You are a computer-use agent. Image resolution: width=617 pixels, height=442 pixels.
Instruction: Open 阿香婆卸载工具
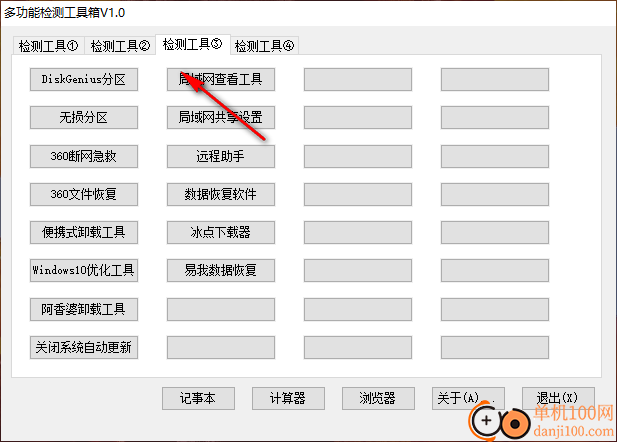pyautogui.click(x=84, y=309)
